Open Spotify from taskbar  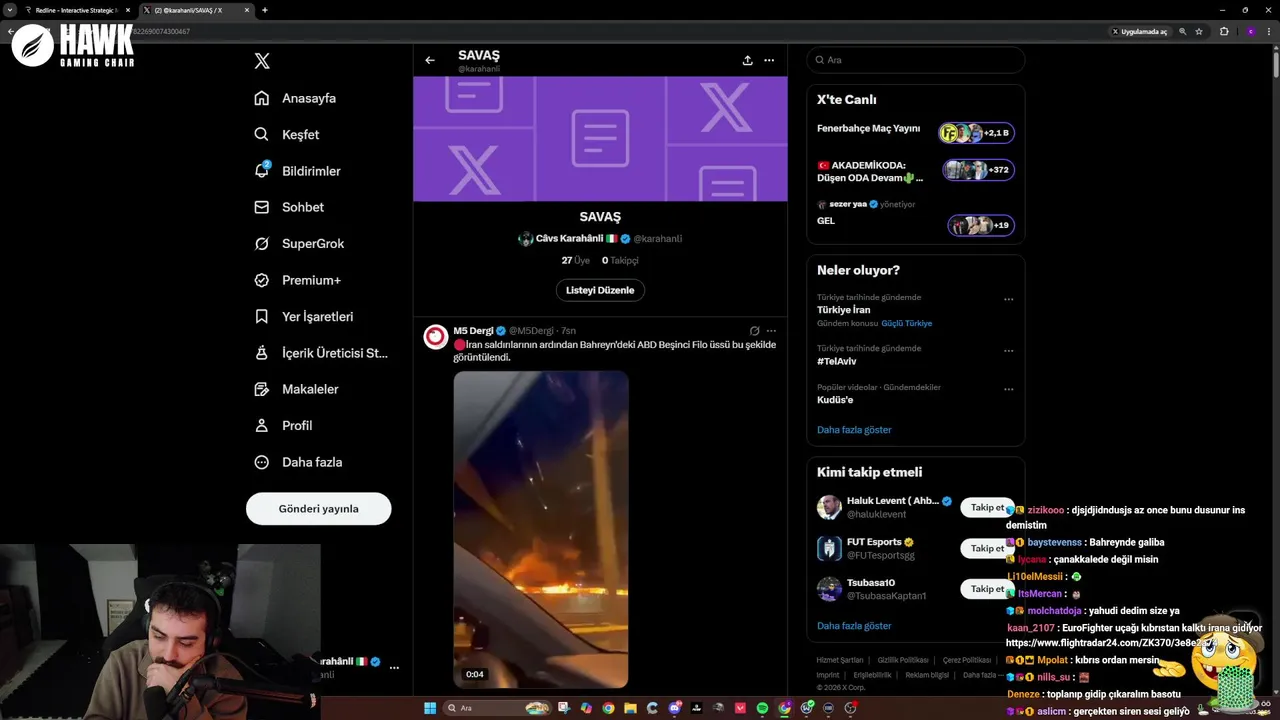point(762,708)
